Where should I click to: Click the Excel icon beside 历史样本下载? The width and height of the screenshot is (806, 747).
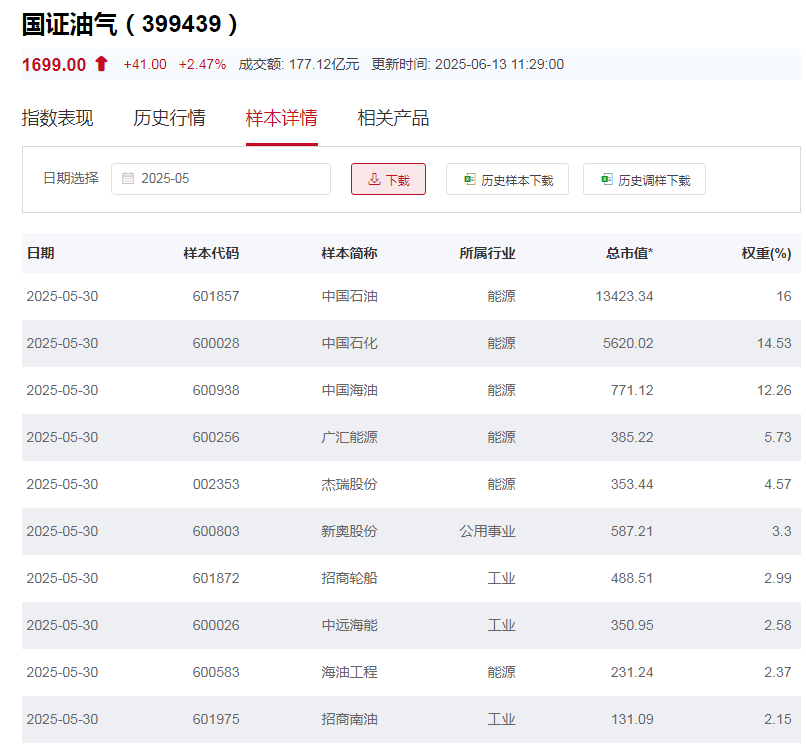coord(469,180)
